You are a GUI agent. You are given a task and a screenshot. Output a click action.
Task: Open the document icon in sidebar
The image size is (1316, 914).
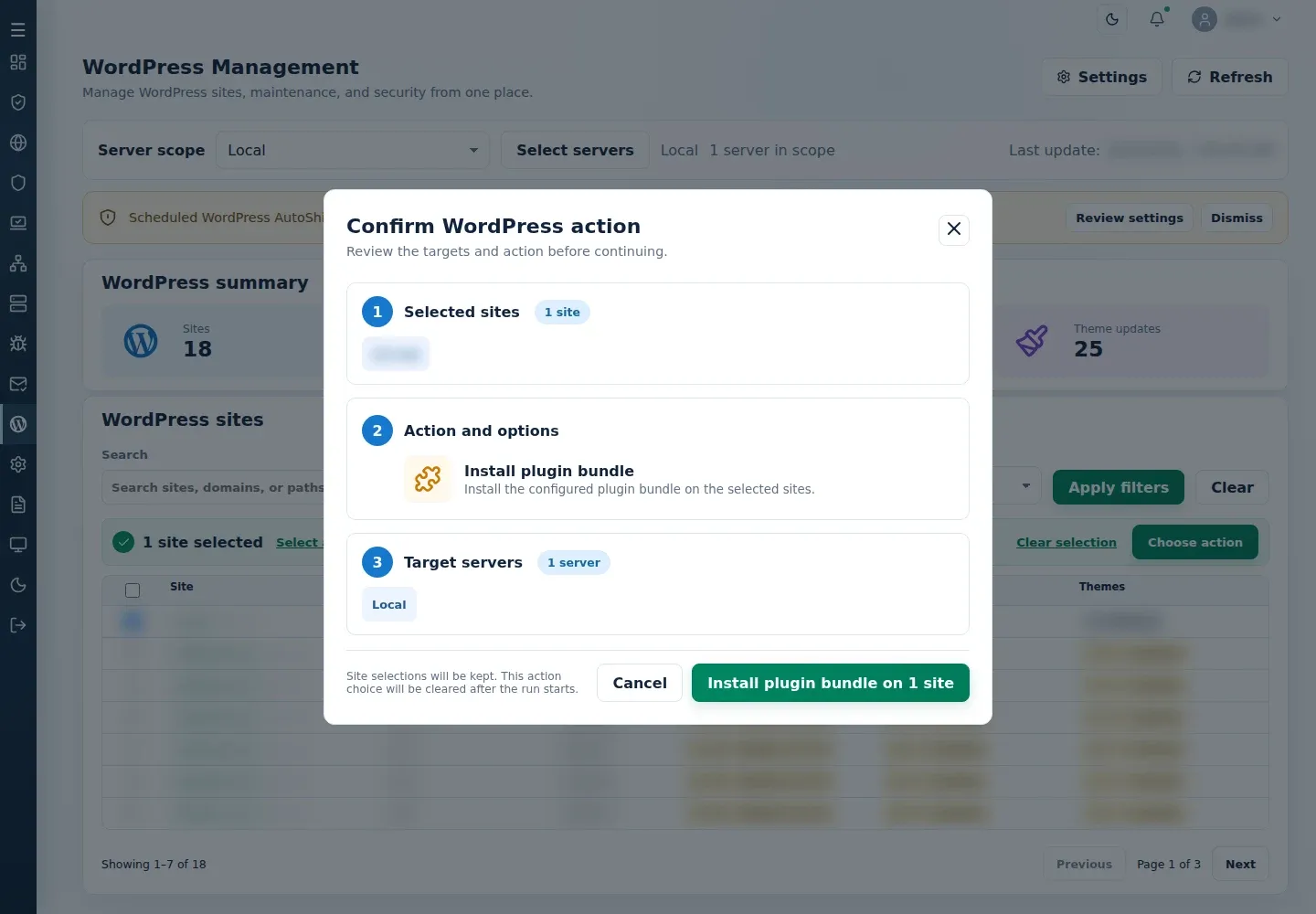point(18,505)
